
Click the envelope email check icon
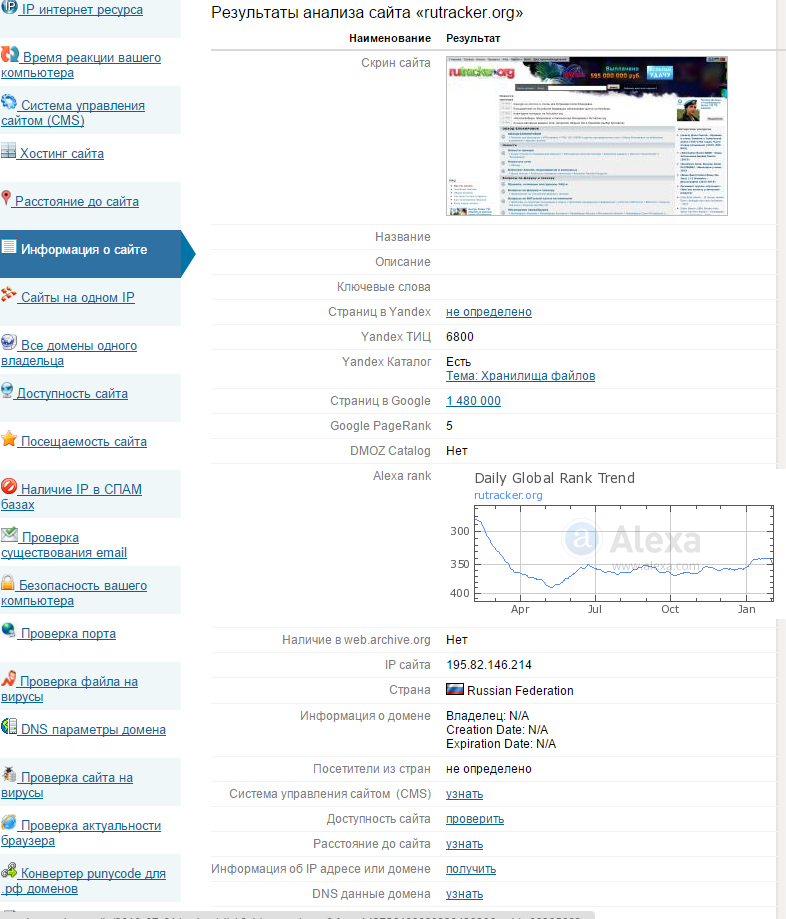pos(9,535)
